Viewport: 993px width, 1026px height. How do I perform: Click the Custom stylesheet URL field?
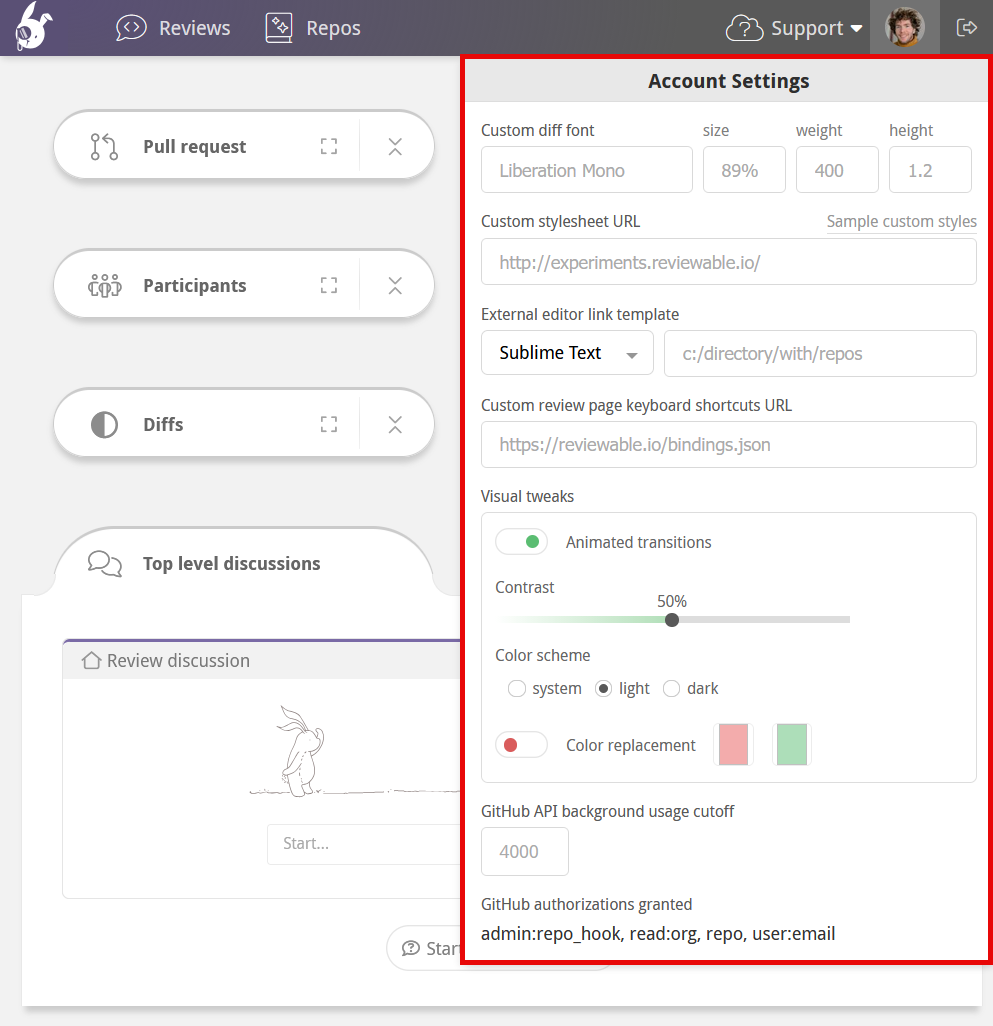[728, 261]
